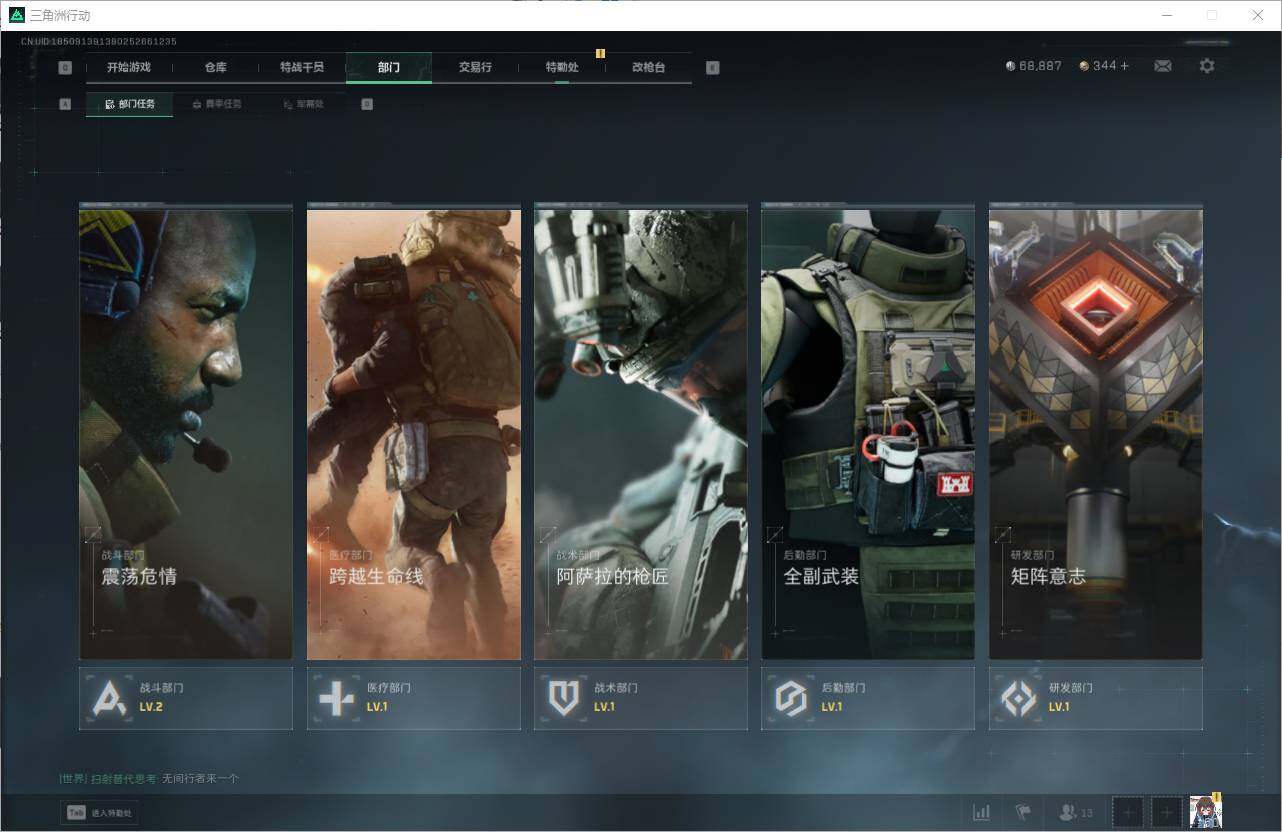Open the 军需处 sub-tab
The image size is (1282, 832).
pos(303,104)
